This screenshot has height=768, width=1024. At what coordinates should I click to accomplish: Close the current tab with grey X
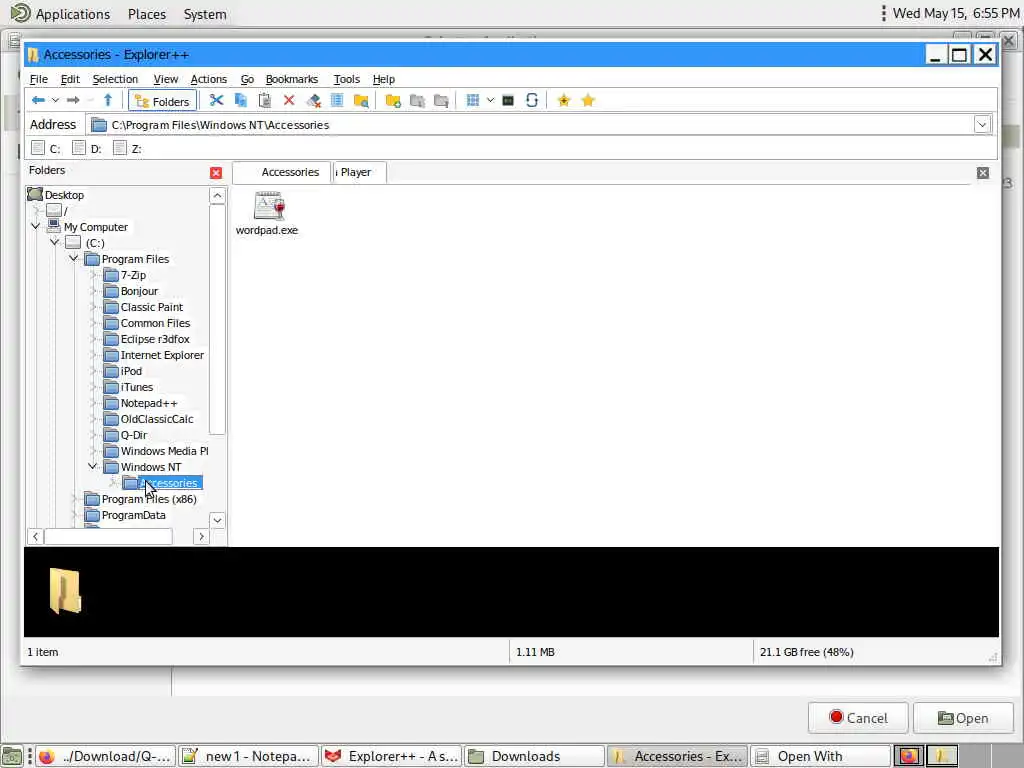click(x=983, y=172)
